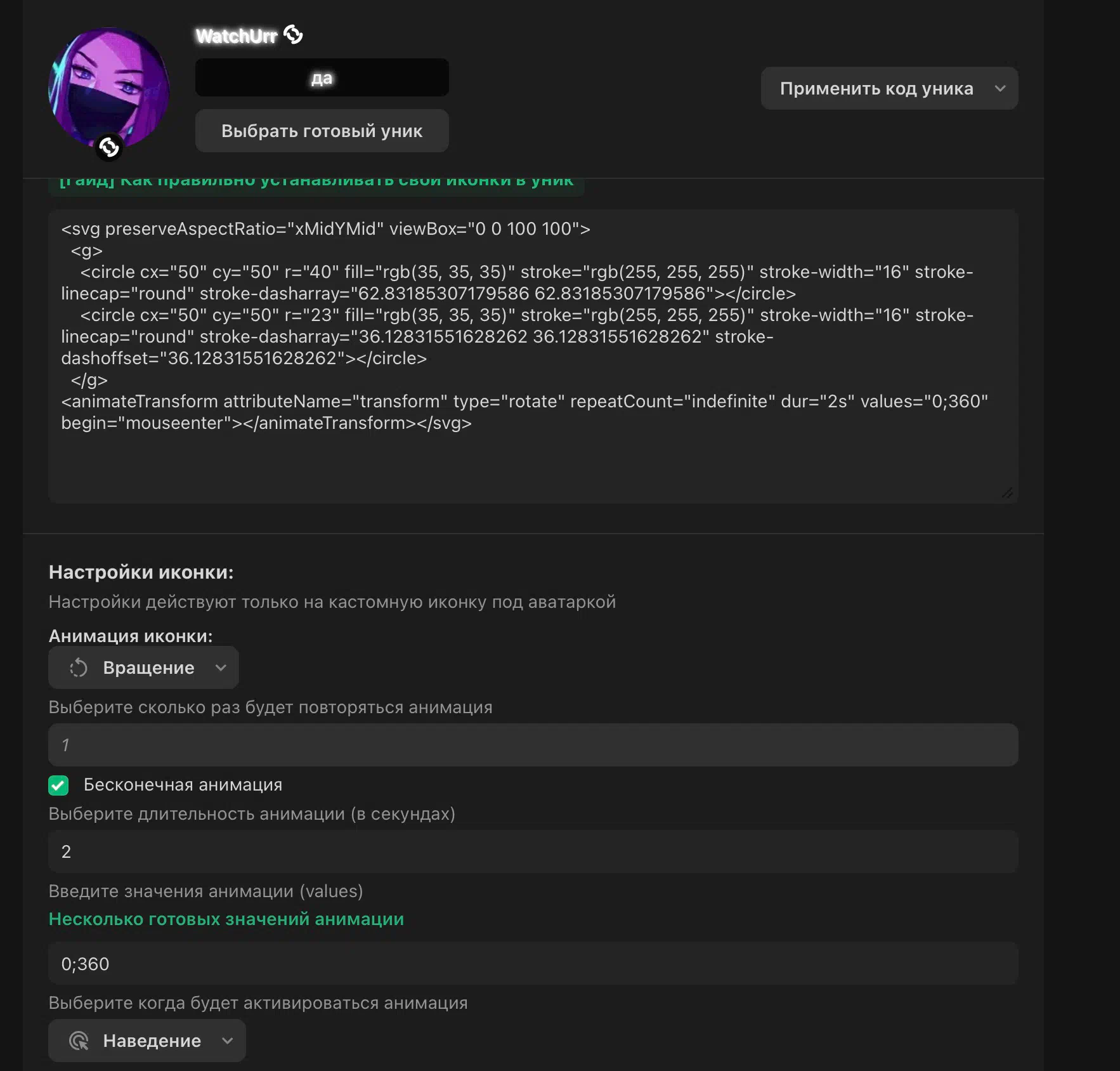Open the Вращение animation dropdown
The height and width of the screenshot is (1071, 1120).
point(143,667)
